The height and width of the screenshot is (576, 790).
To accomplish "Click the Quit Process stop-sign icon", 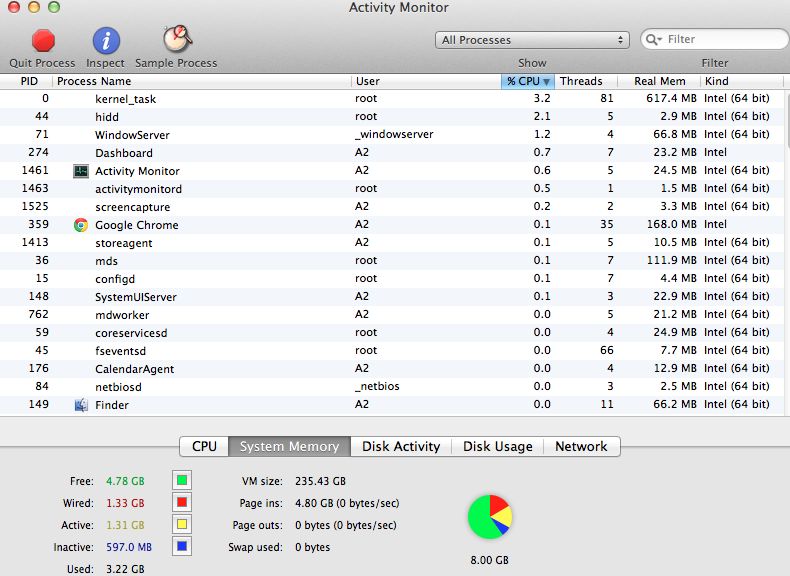I will (x=43, y=41).
